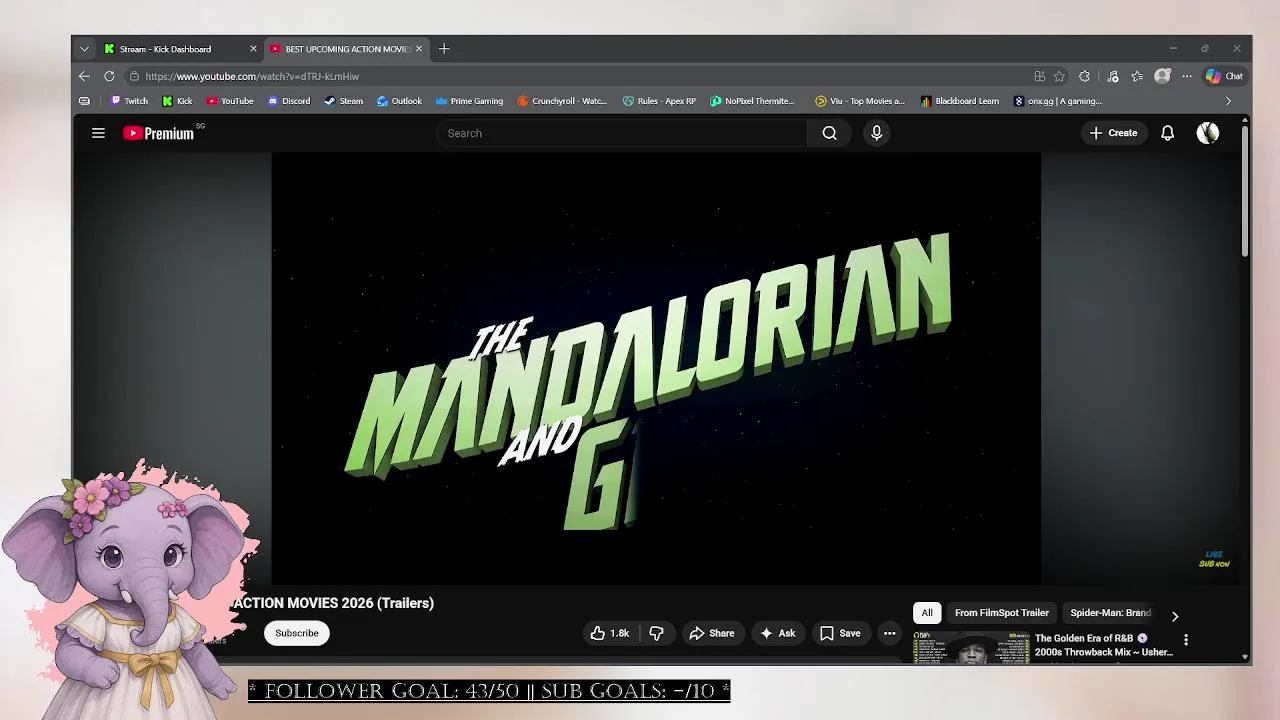This screenshot has height=720, width=1280.
Task: Open Copilot Chat button
Action: pyautogui.click(x=1224, y=76)
